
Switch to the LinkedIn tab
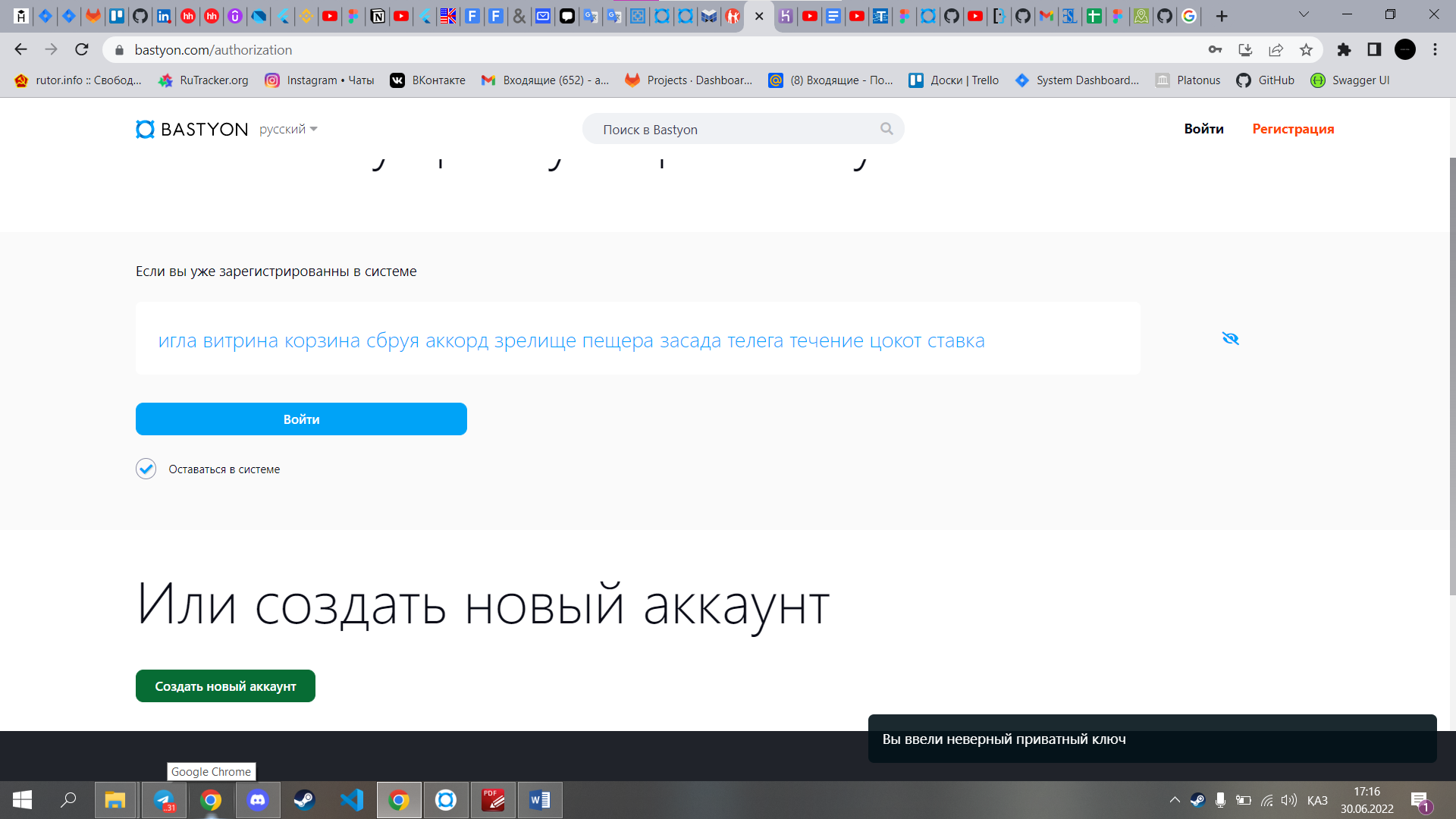pos(164,16)
